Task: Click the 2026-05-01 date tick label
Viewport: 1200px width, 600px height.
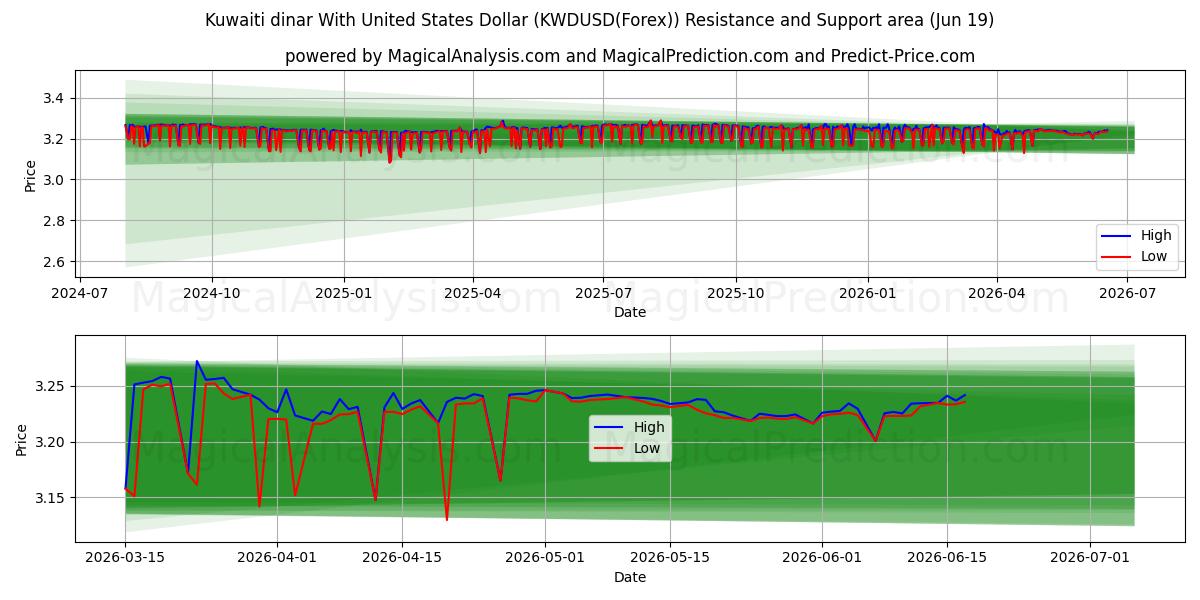Action: (x=545, y=558)
